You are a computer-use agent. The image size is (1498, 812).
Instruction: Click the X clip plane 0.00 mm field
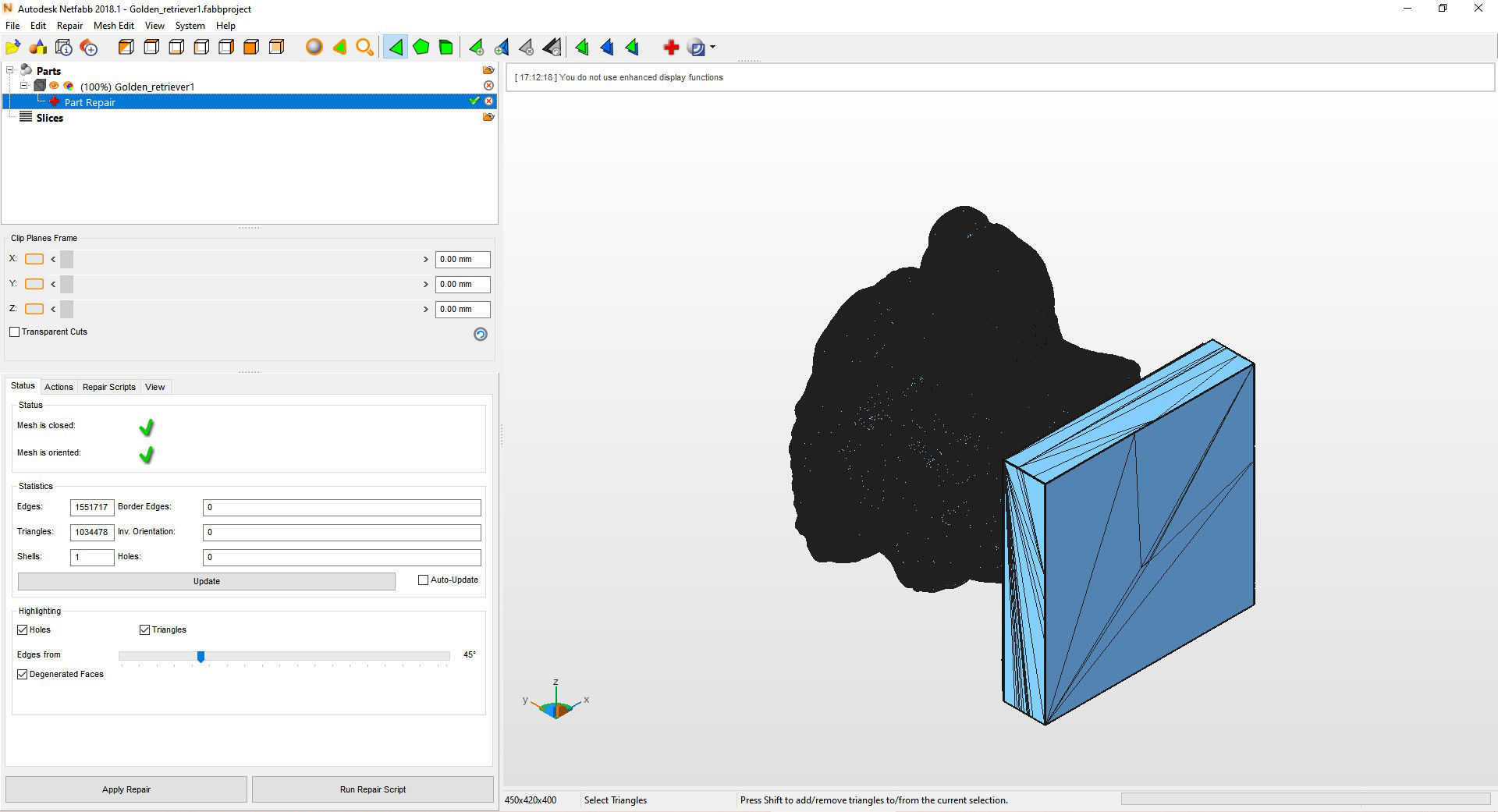coord(463,259)
